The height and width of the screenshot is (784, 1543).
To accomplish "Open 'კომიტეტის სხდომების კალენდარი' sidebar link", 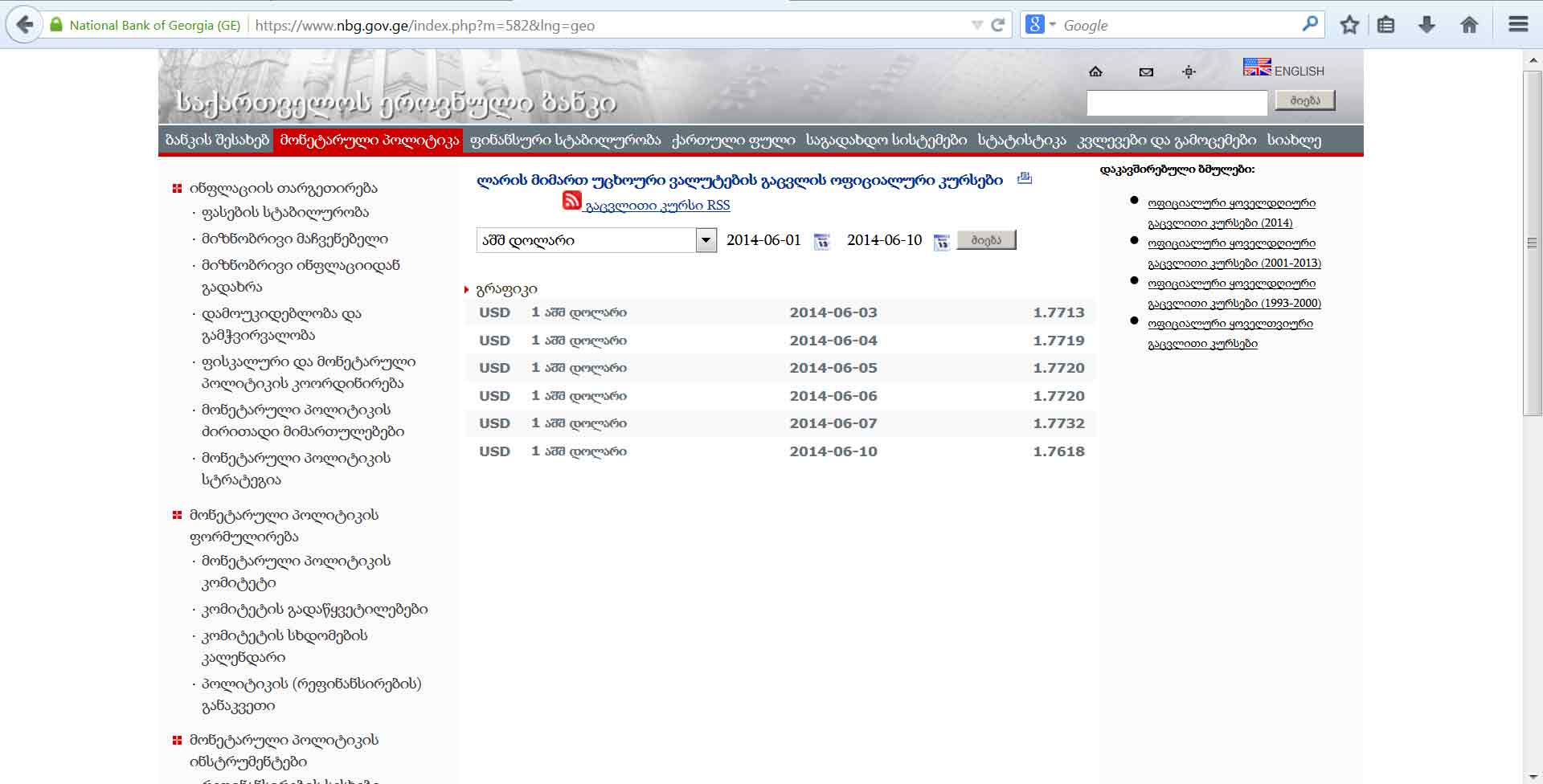I will 284,646.
